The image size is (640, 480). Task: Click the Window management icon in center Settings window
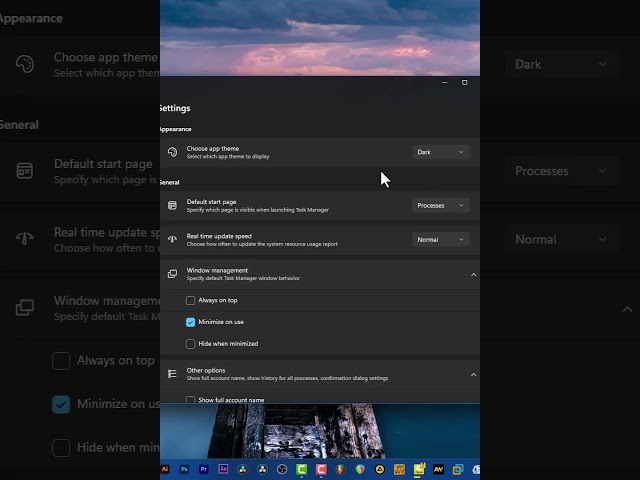pyautogui.click(x=172, y=274)
